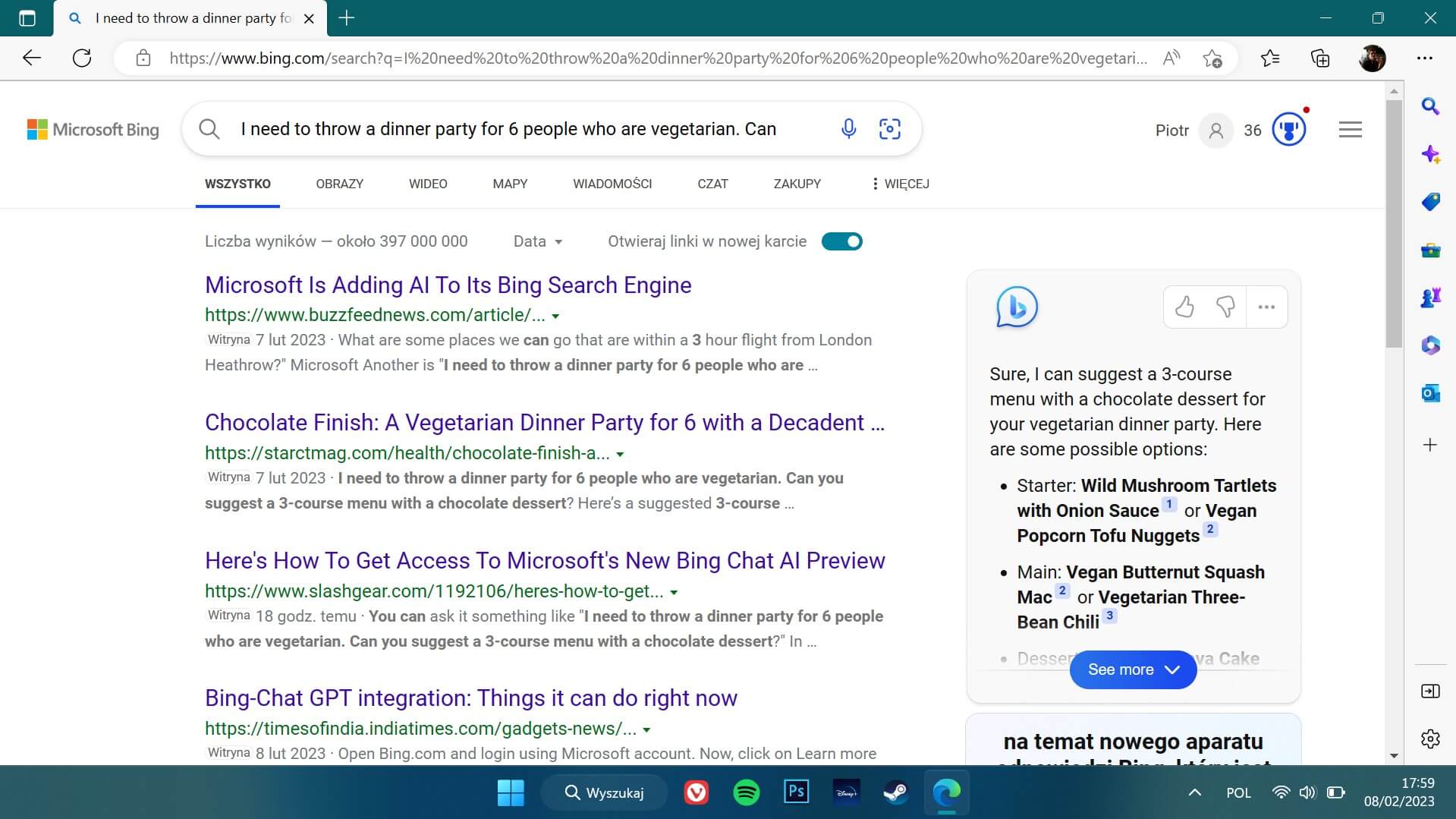Open the Chocolate Finish vegetarian dinner result
The width and height of the screenshot is (1456, 819).
click(545, 423)
